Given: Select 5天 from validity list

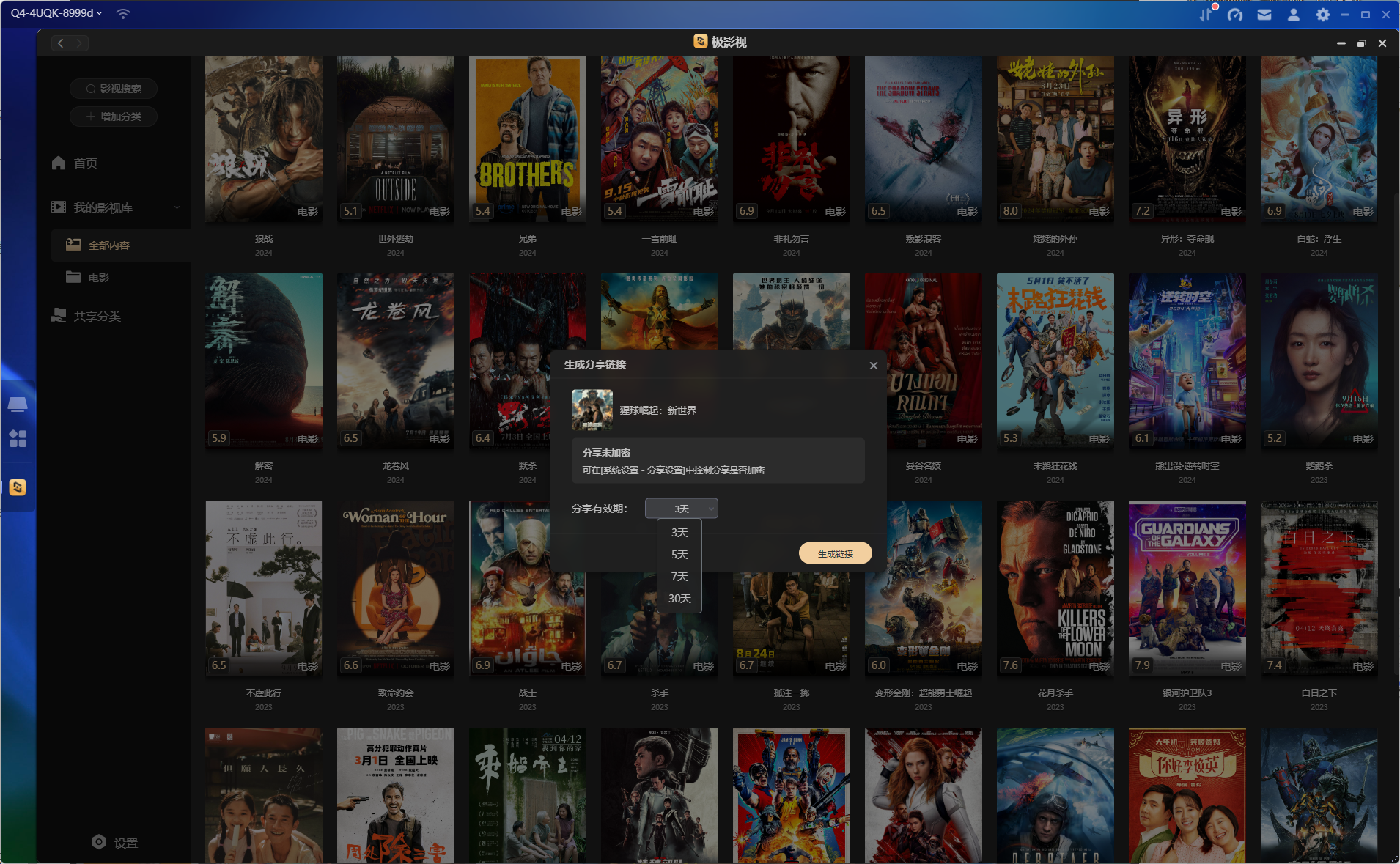Looking at the screenshot, I should (679, 555).
